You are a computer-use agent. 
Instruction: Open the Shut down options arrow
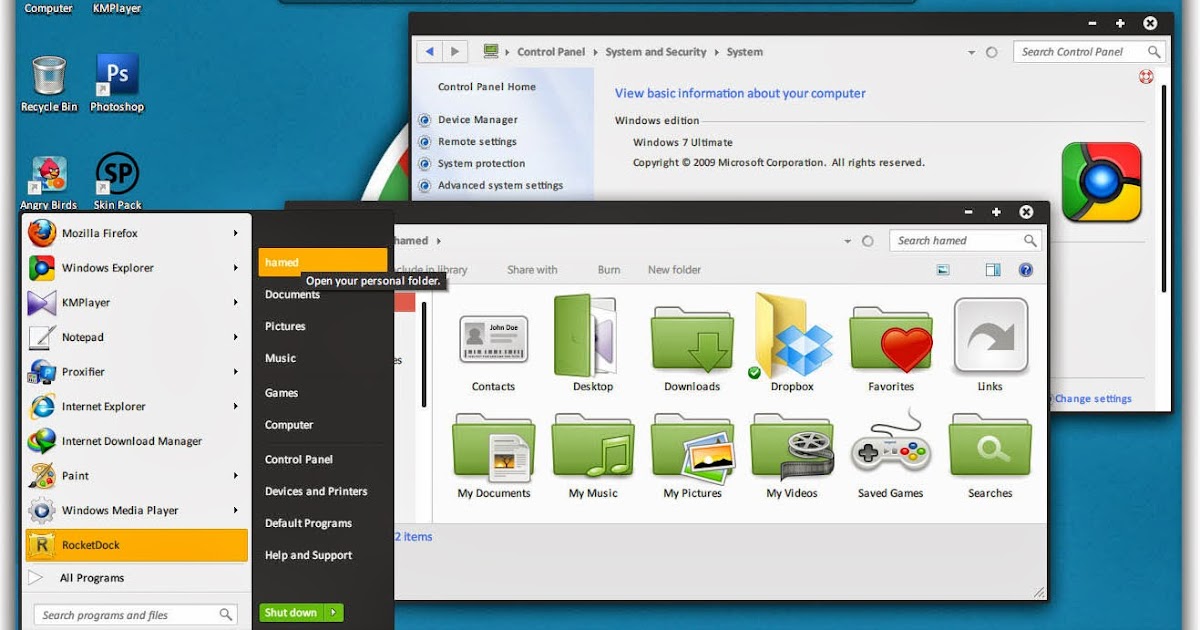click(334, 613)
